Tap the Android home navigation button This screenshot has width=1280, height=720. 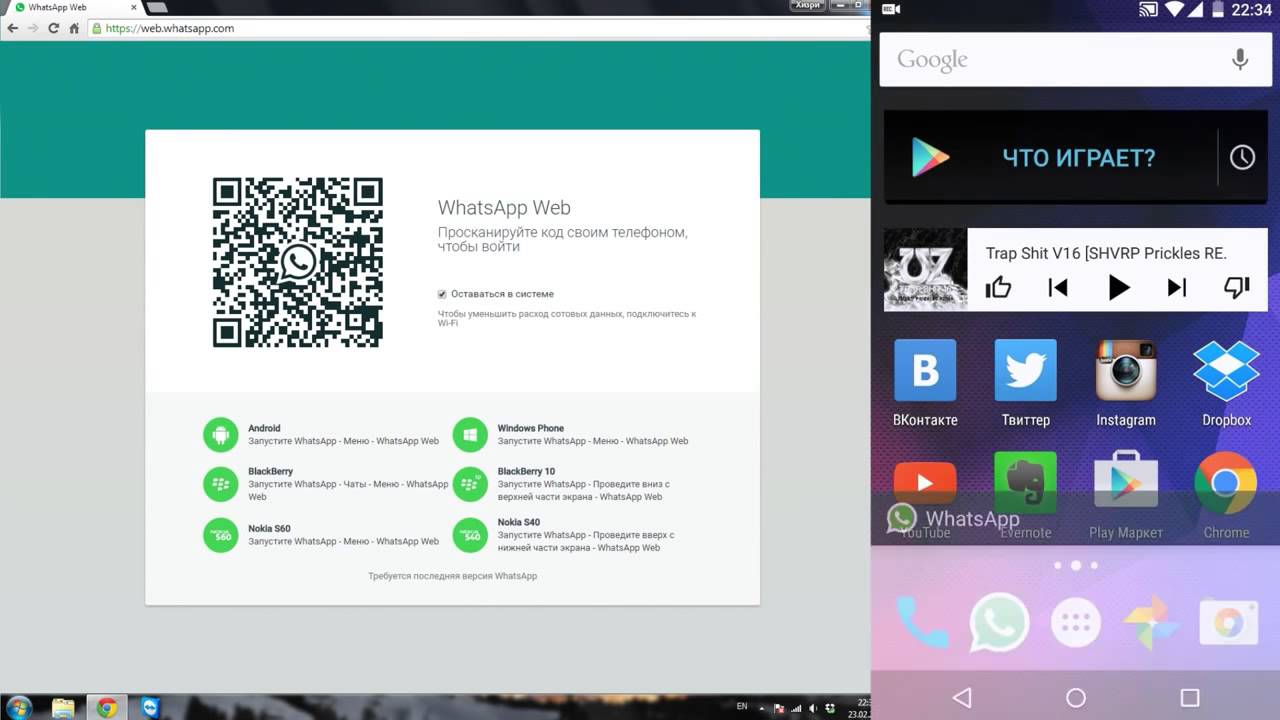(1076, 697)
